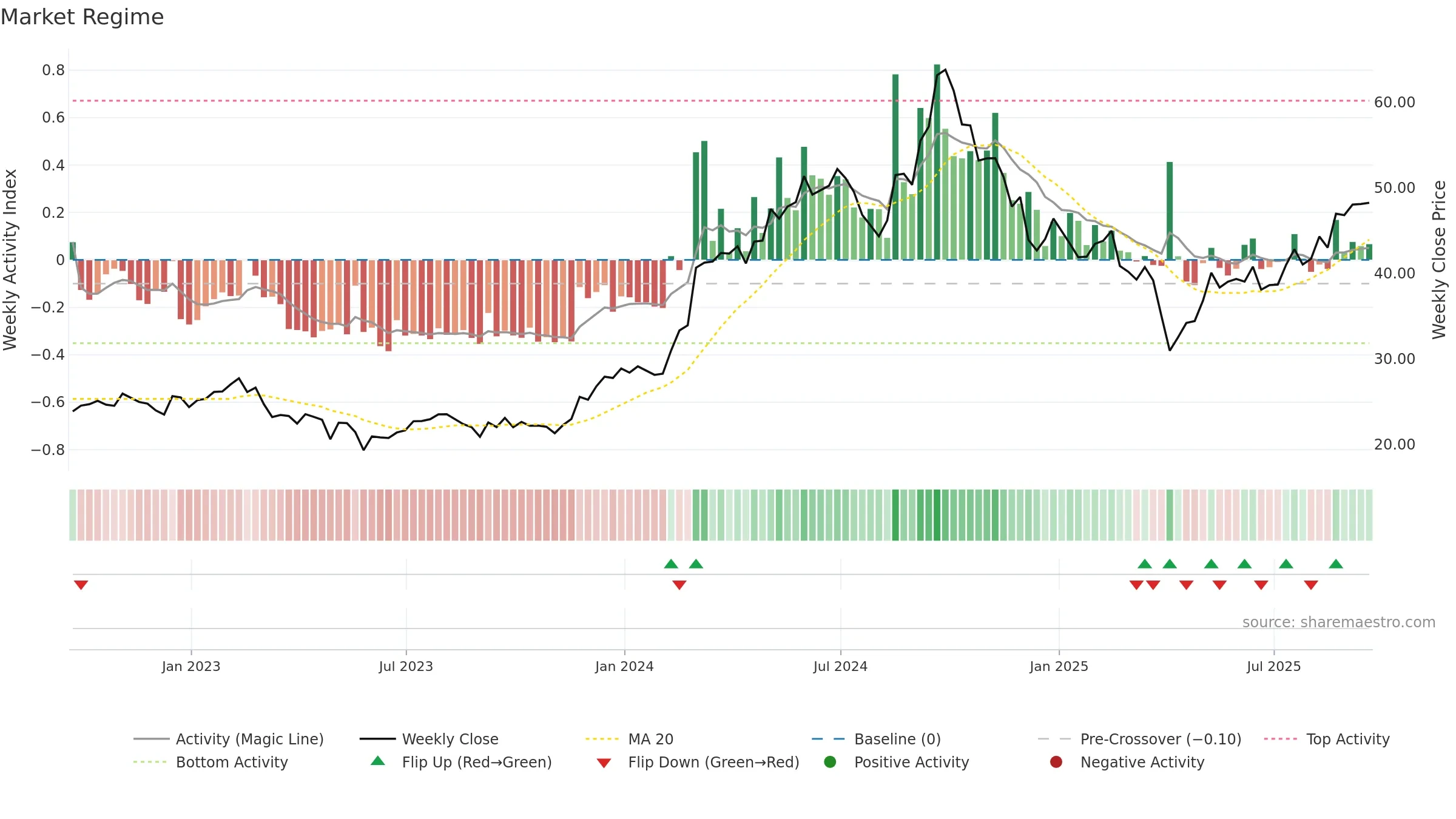Toggle the Activity (Magic Line) legend entry
Screen dimensions: 1456x819
[229, 739]
